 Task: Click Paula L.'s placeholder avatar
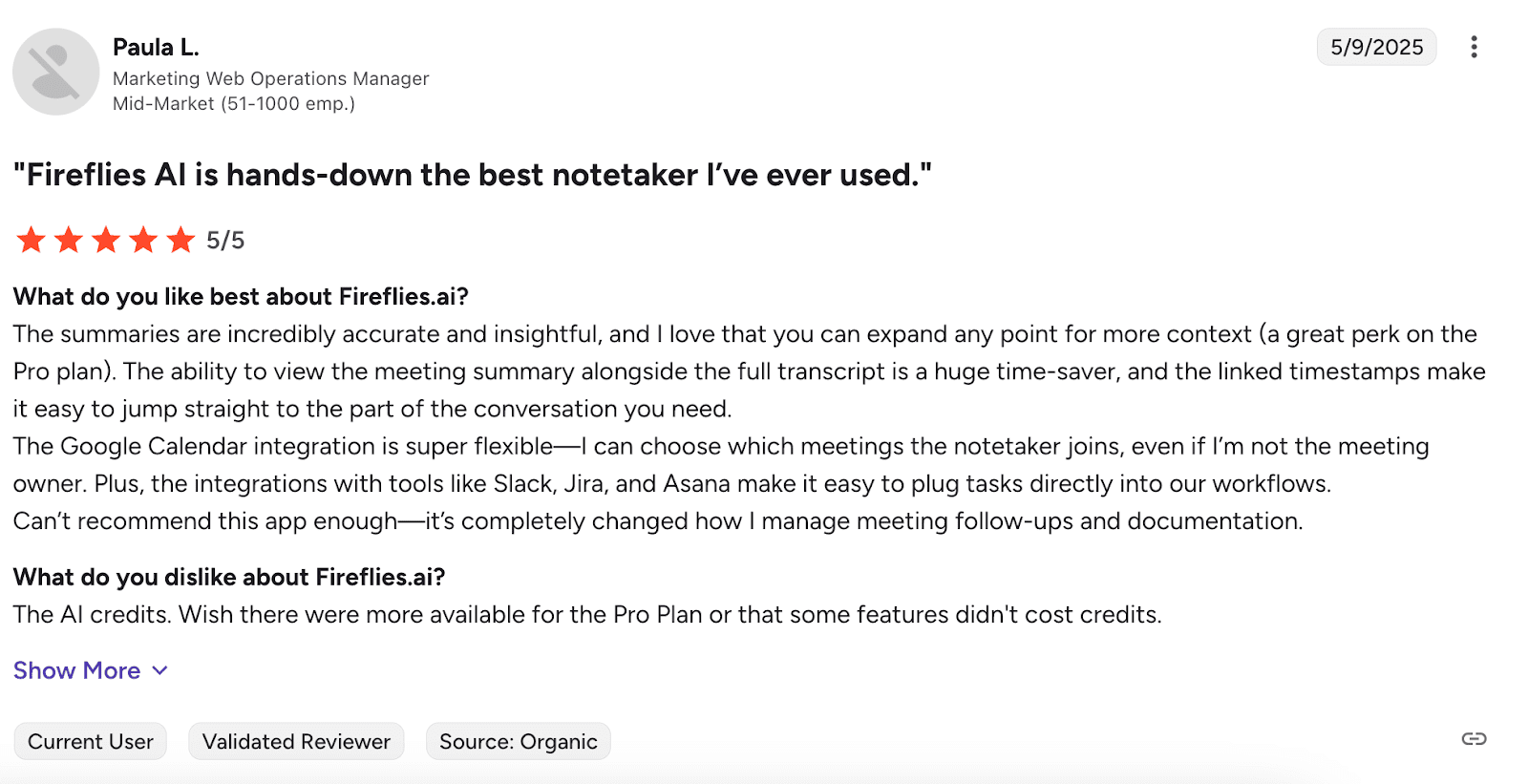(x=55, y=72)
